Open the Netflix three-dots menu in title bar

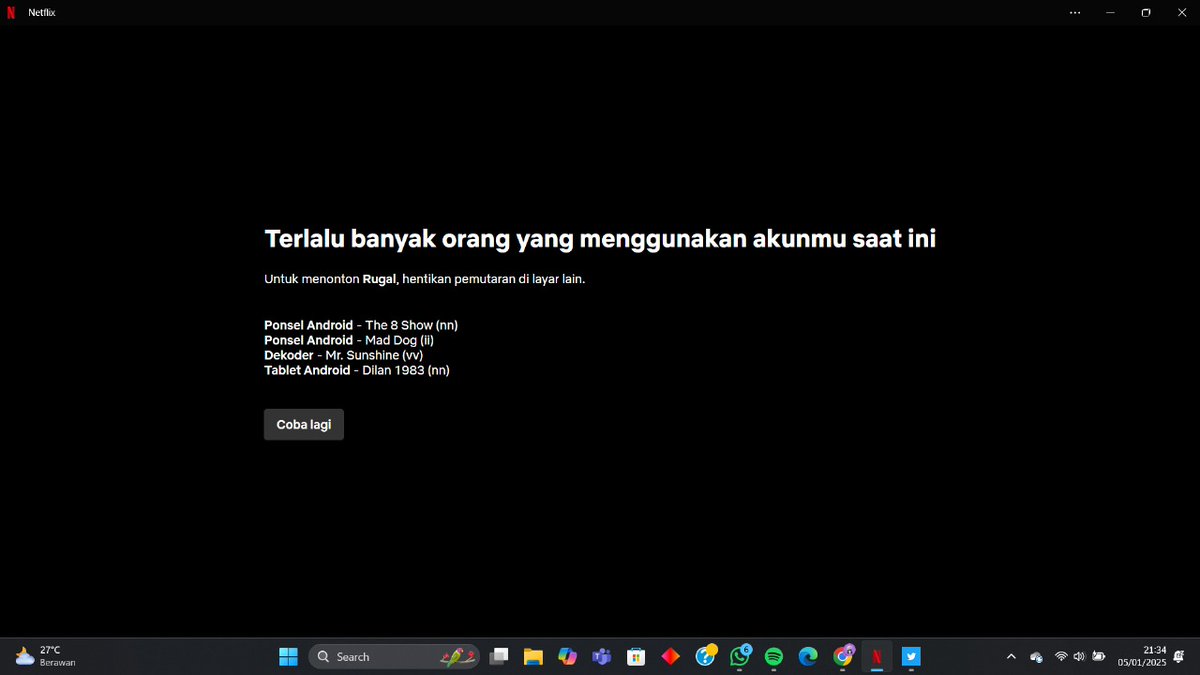tap(1075, 13)
